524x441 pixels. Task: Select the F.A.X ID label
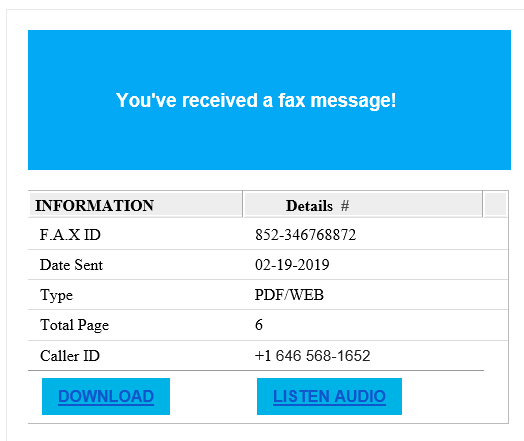pos(70,235)
